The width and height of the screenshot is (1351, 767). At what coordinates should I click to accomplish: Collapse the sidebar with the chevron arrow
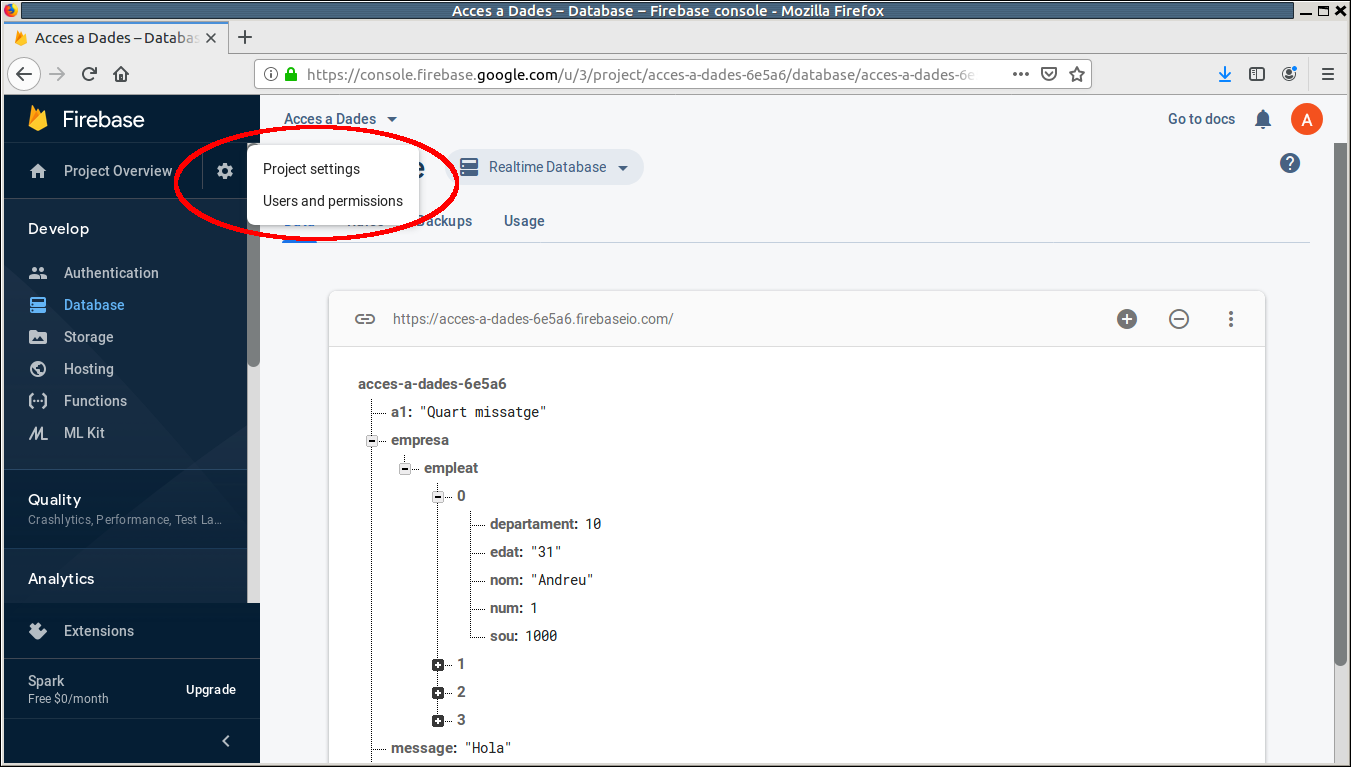point(226,741)
